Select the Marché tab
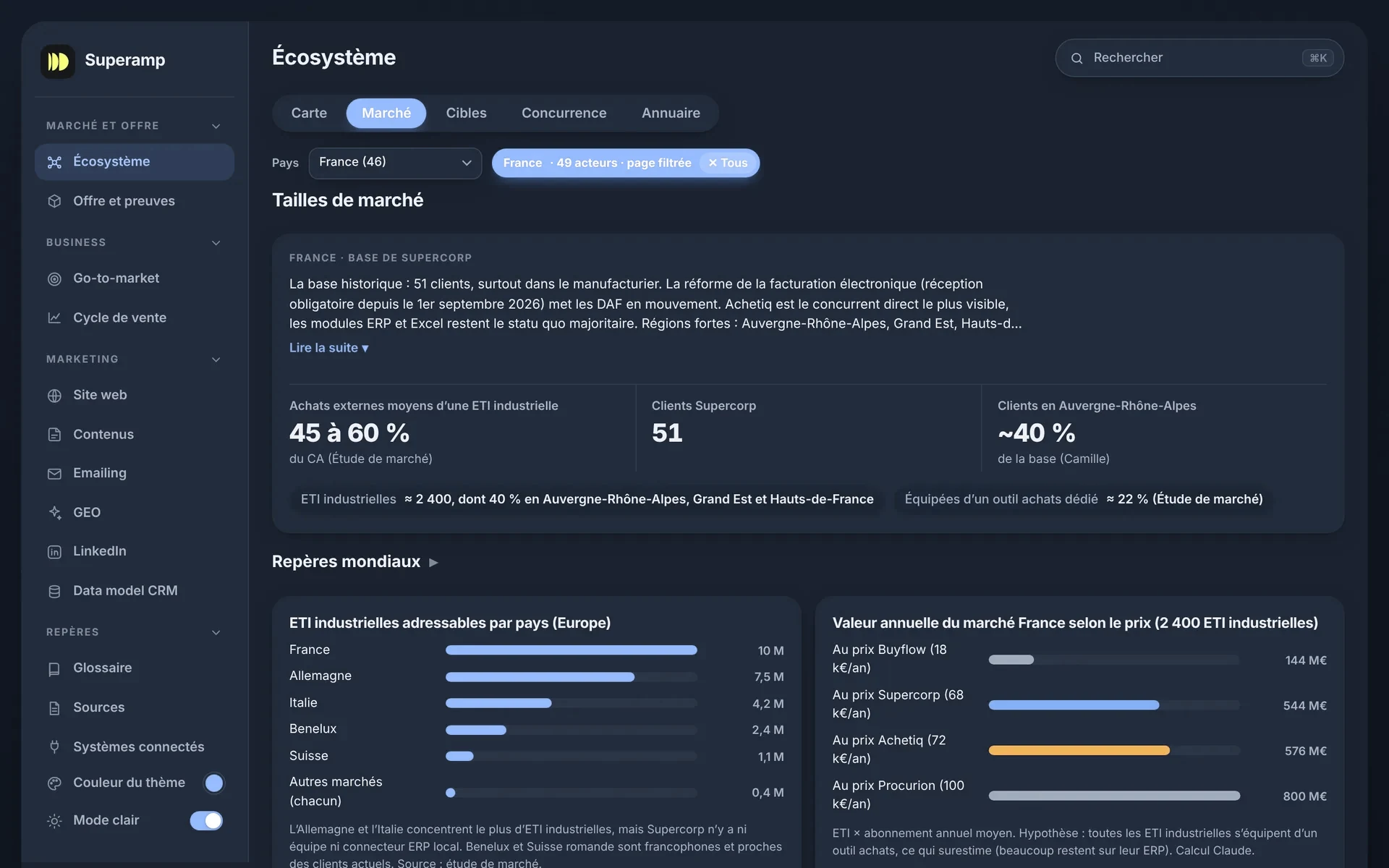 [x=386, y=113]
